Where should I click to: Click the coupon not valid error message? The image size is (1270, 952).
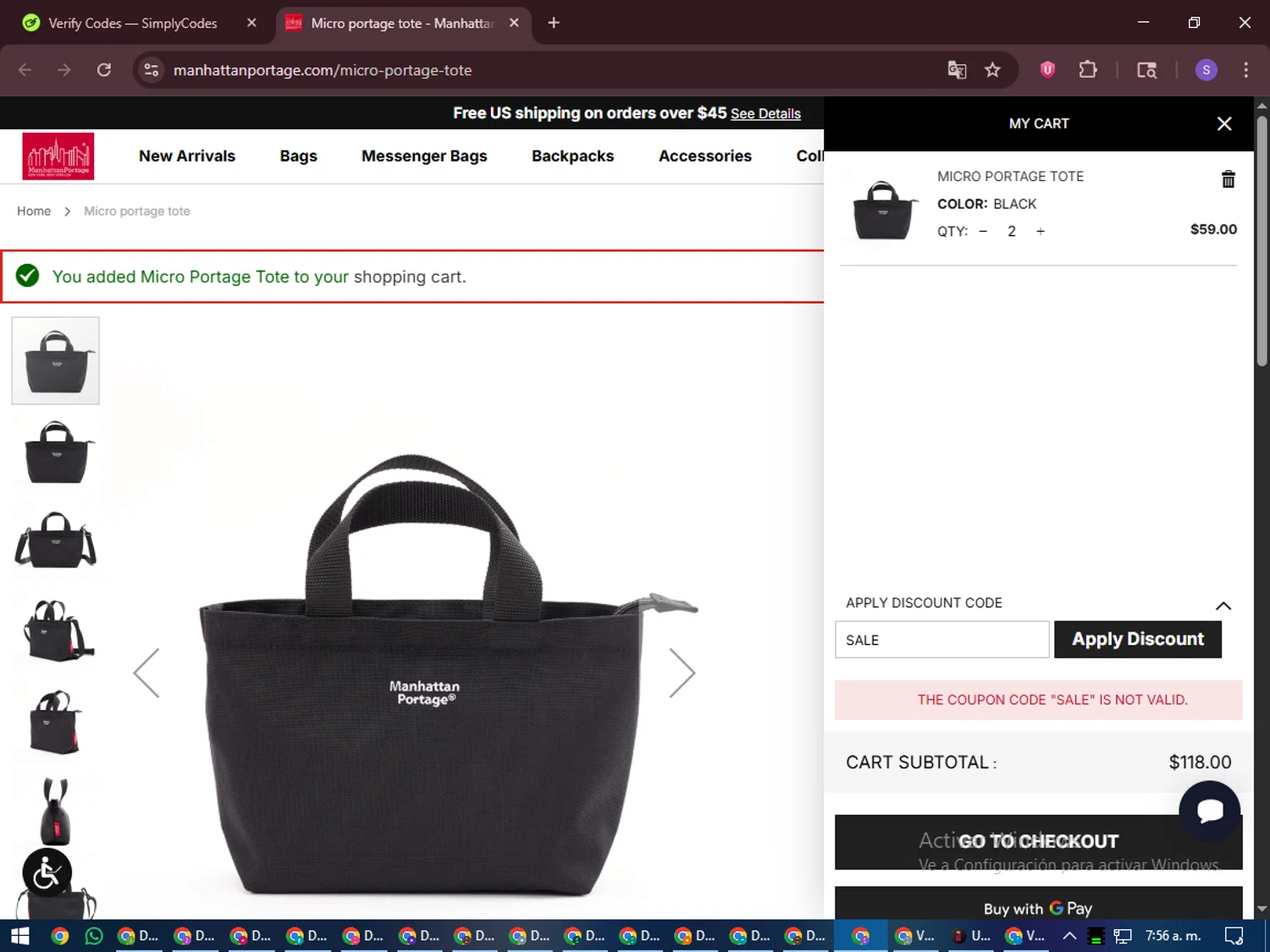click(x=1039, y=700)
